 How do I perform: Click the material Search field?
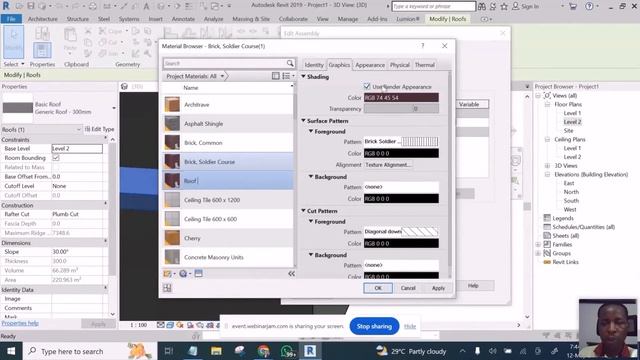[224, 63]
